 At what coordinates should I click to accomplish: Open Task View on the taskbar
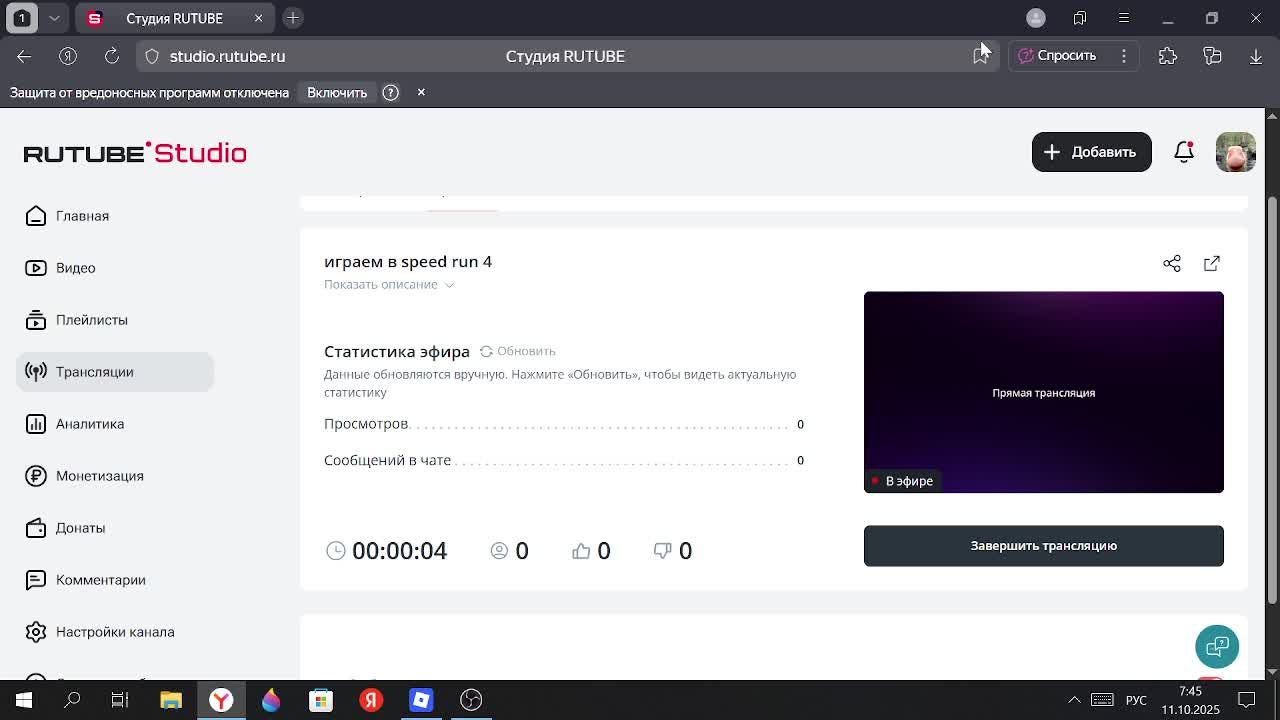click(120, 700)
